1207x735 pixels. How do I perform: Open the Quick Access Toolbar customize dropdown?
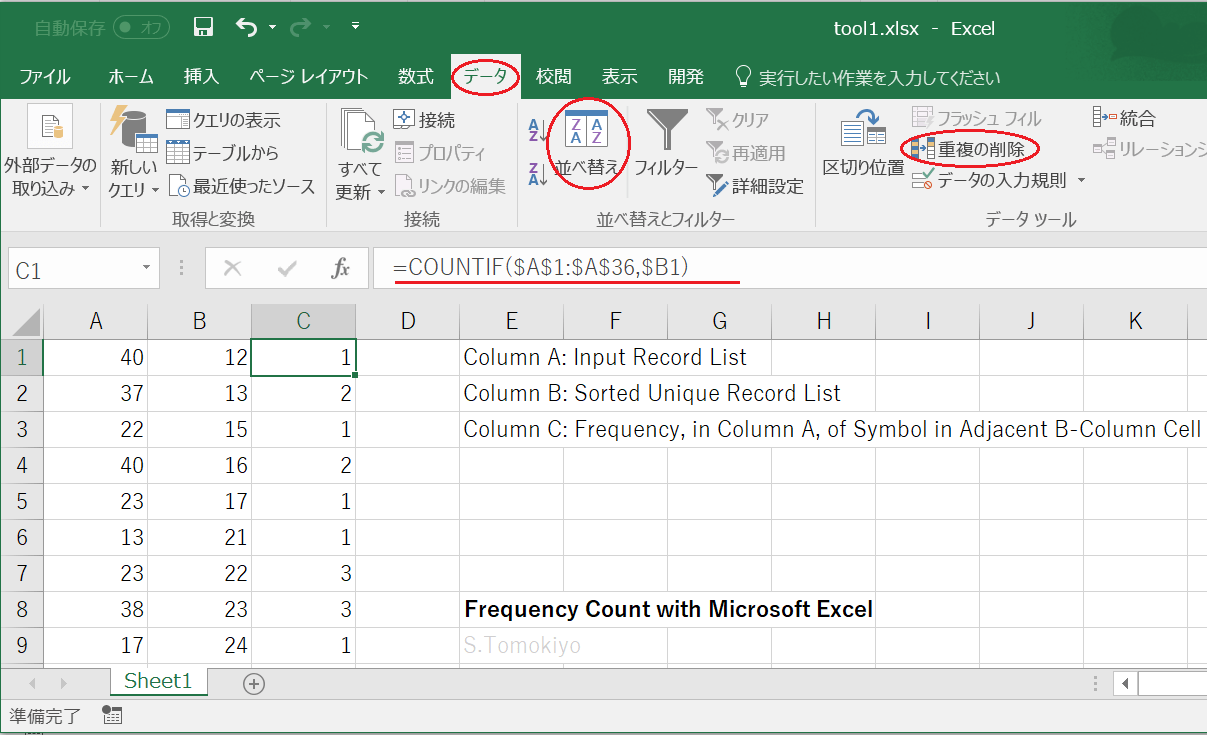pyautogui.click(x=356, y=26)
